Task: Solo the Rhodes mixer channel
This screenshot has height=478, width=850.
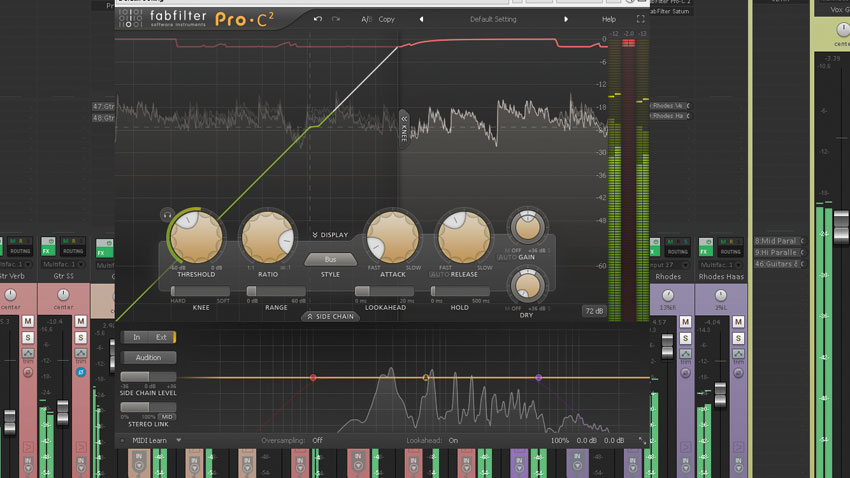Action: coord(685,338)
